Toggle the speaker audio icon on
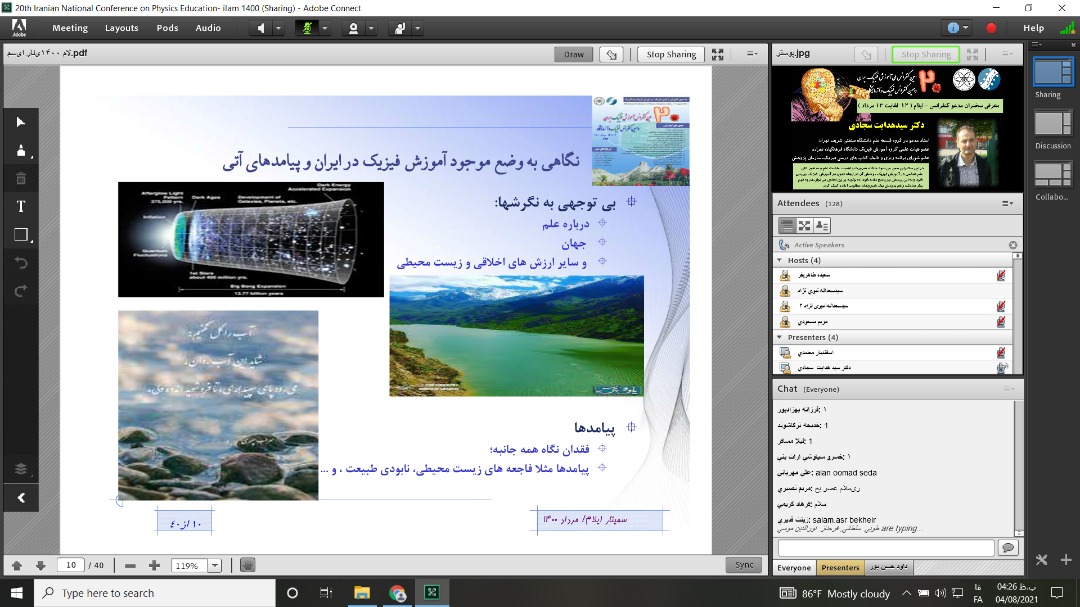Image resolution: width=1080 pixels, height=607 pixels. click(262, 28)
